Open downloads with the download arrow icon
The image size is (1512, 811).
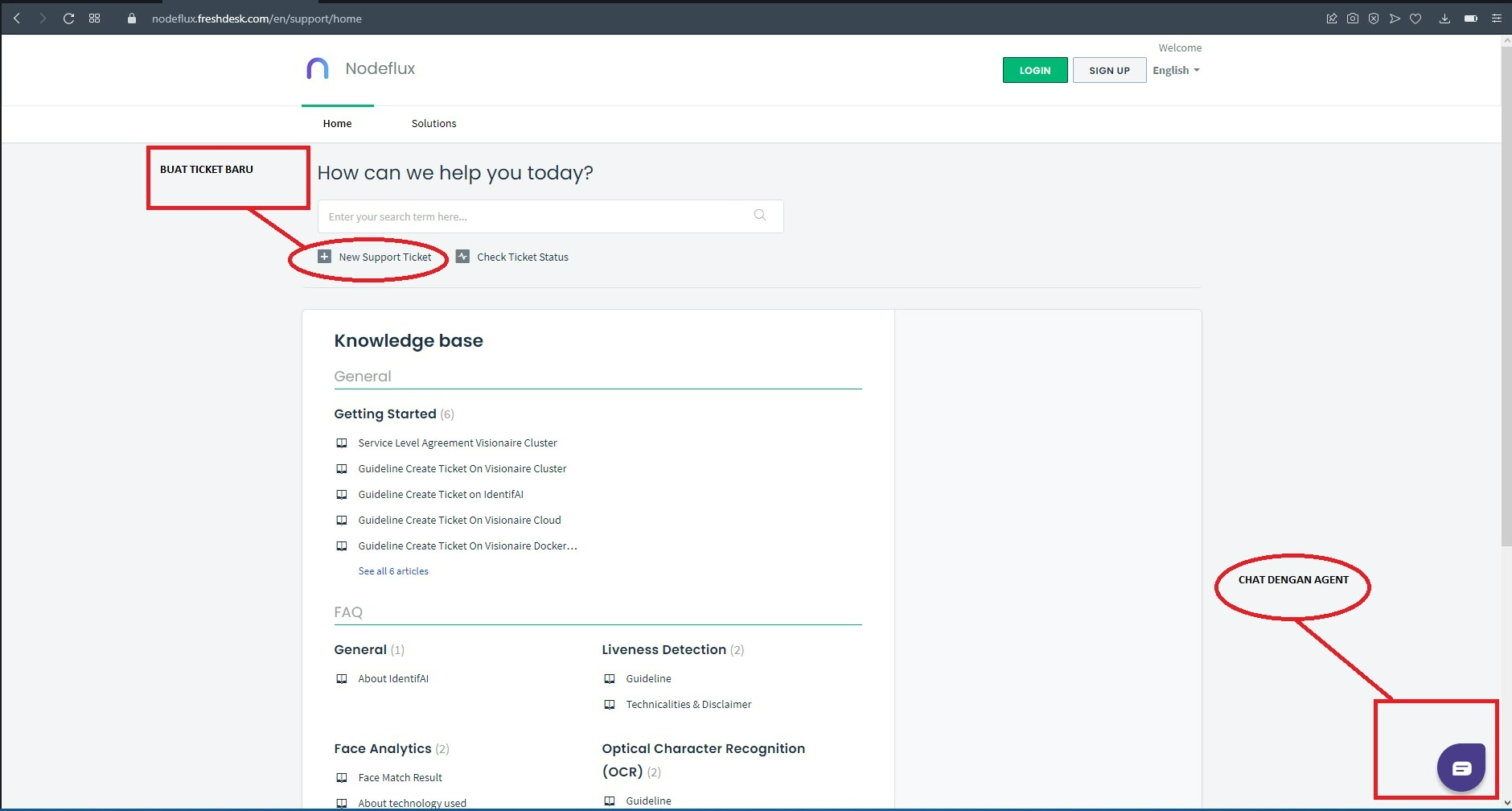coord(1444,18)
